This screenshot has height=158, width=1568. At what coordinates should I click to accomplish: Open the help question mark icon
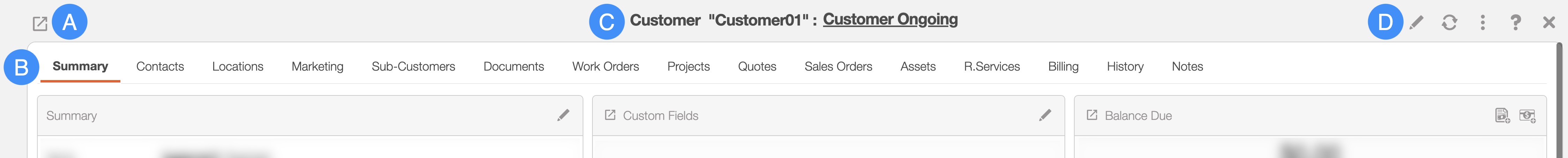[1515, 23]
